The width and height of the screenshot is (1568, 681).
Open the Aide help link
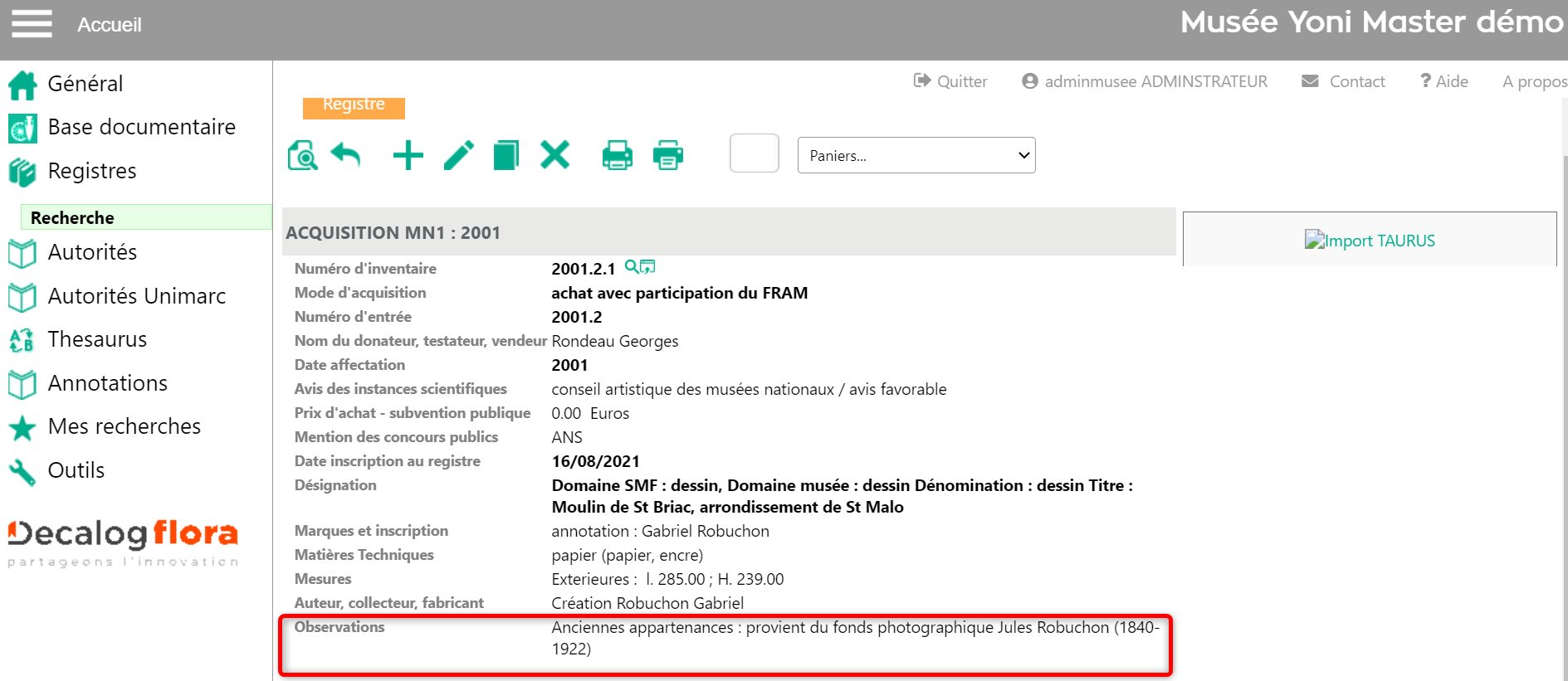click(1443, 81)
